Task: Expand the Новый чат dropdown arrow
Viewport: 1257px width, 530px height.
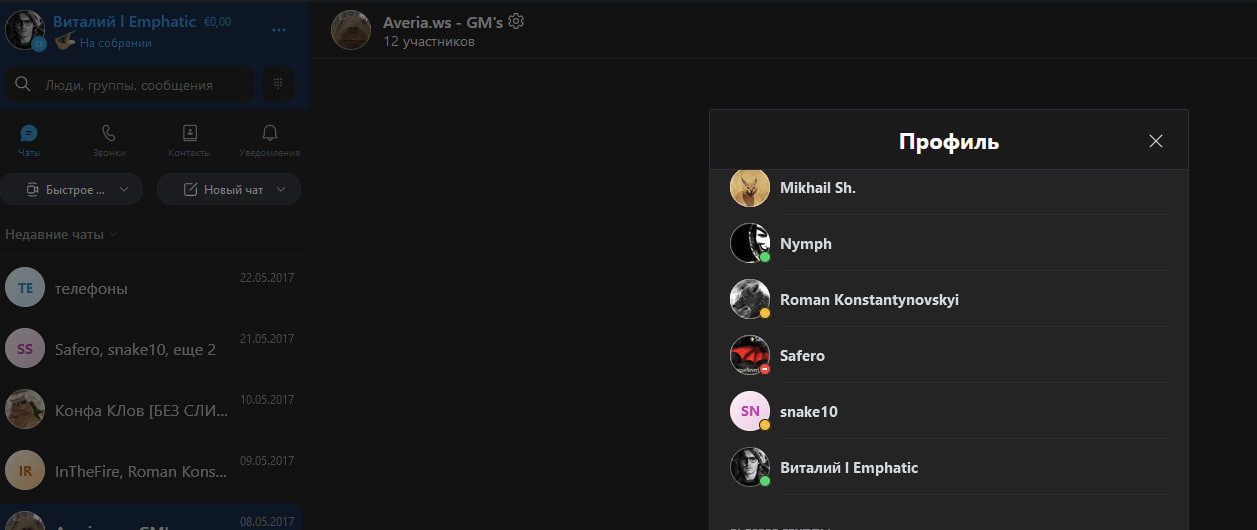Action: pyautogui.click(x=281, y=189)
